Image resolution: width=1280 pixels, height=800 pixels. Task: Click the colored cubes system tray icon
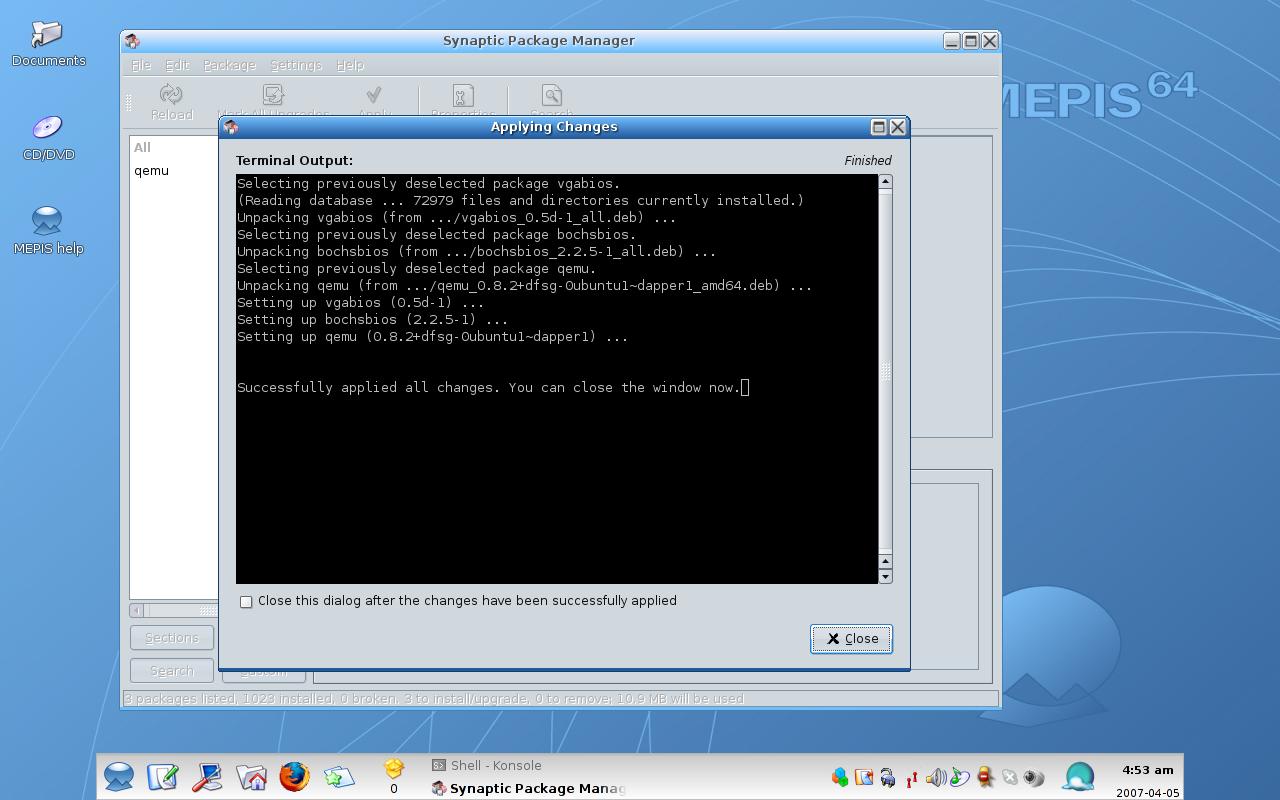(839, 777)
